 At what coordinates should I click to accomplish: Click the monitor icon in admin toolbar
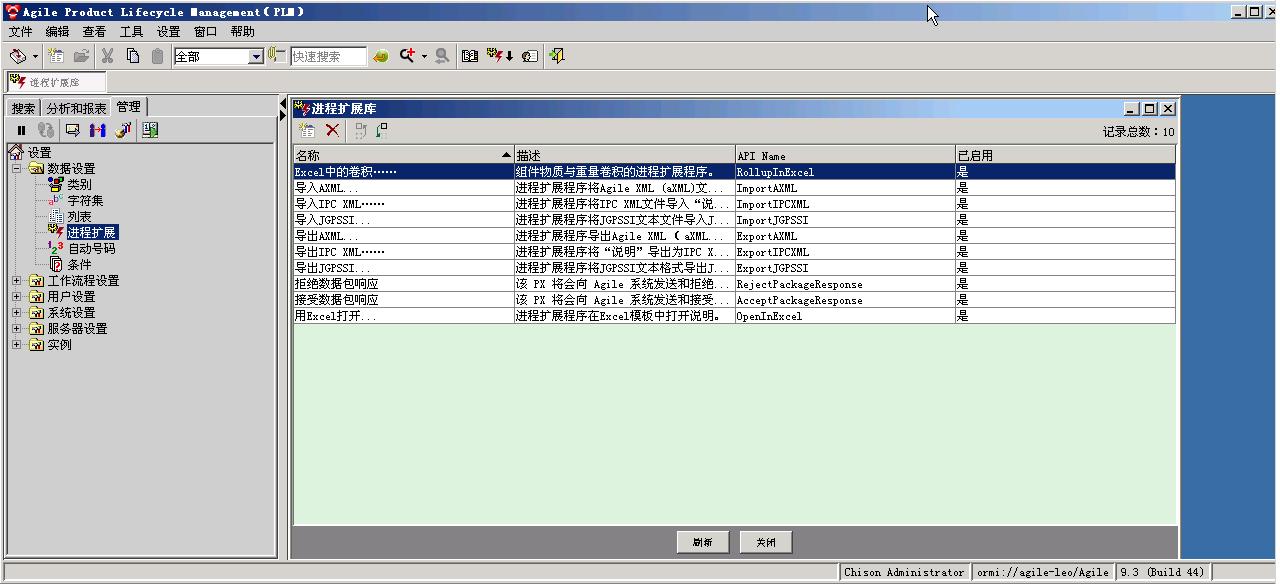(x=72, y=130)
